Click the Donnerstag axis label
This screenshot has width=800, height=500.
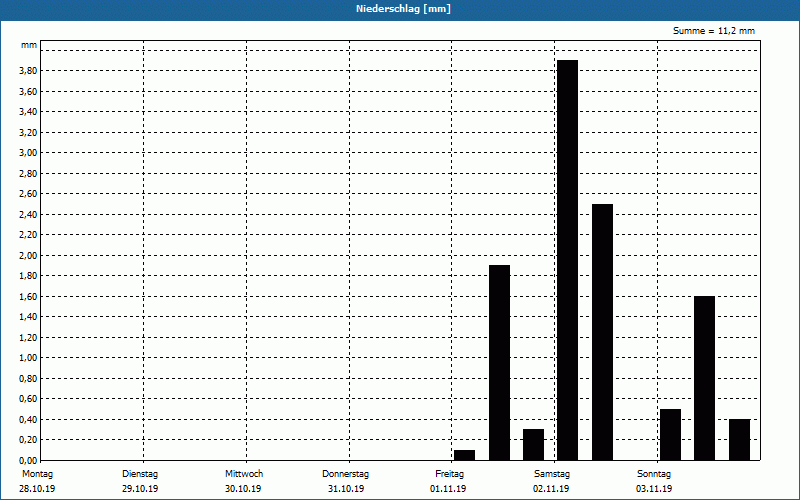pyautogui.click(x=345, y=474)
